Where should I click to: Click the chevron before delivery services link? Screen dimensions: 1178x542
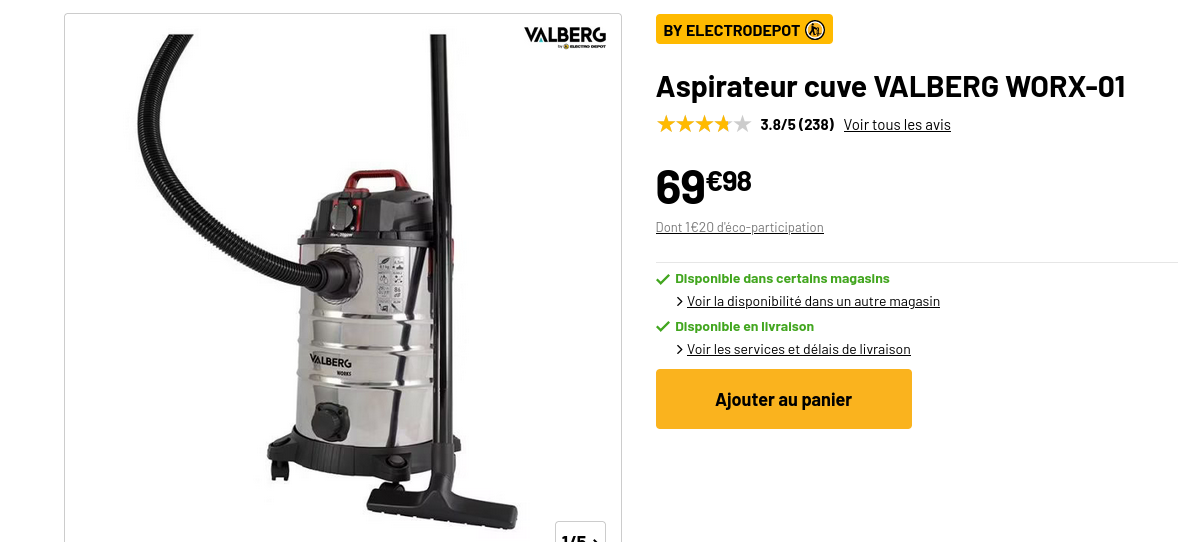680,350
